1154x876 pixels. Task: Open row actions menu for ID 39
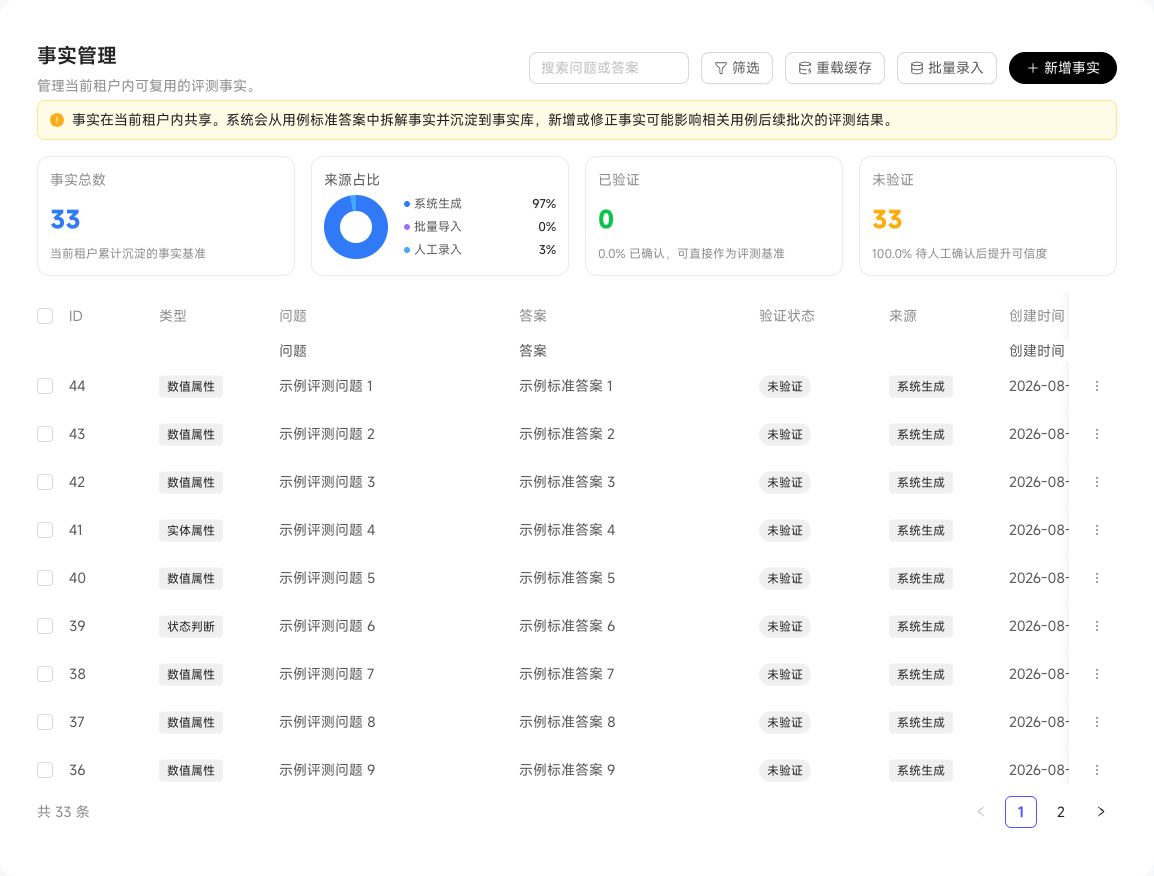coord(1097,626)
